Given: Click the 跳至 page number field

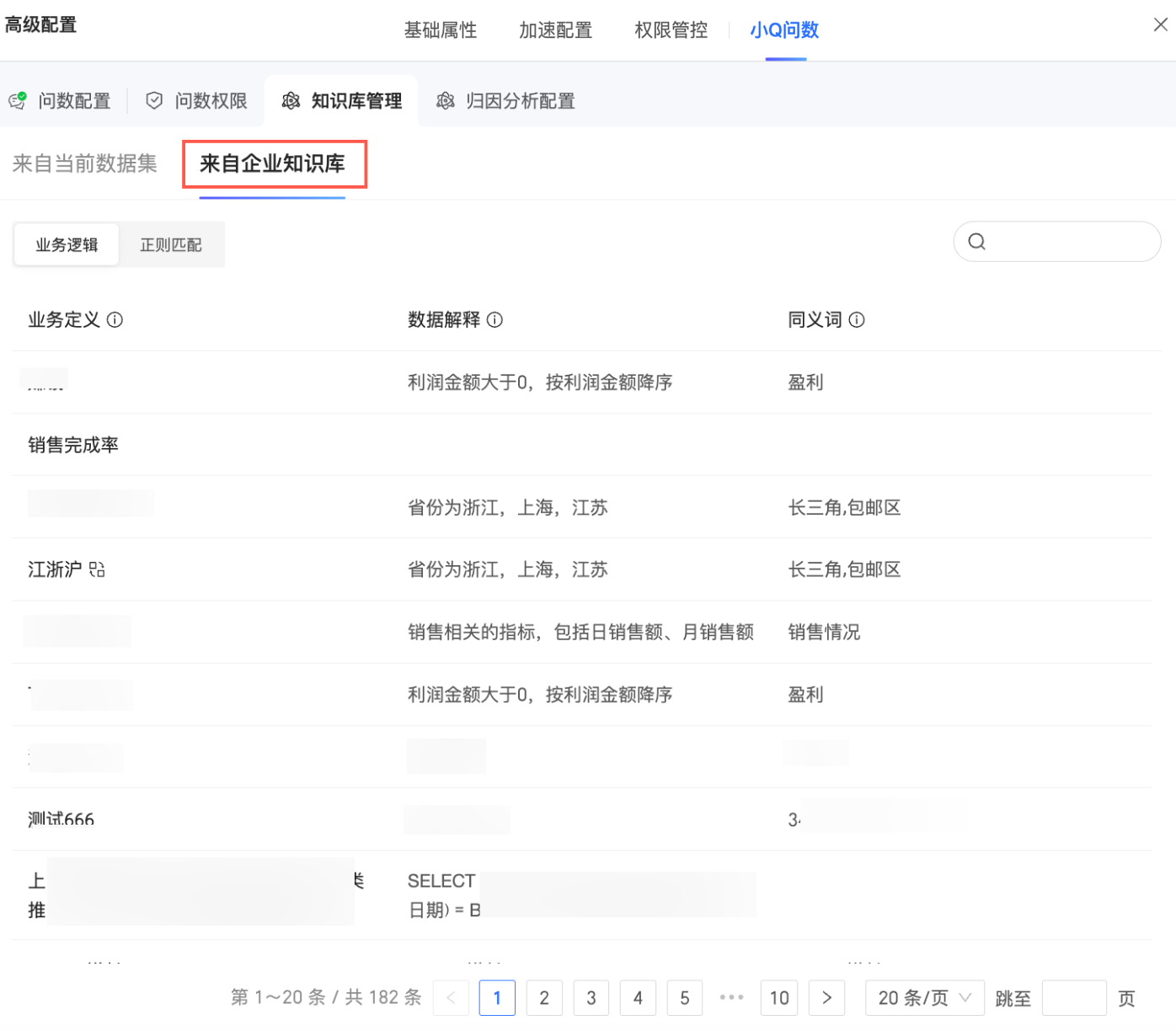Looking at the screenshot, I should point(1074,998).
